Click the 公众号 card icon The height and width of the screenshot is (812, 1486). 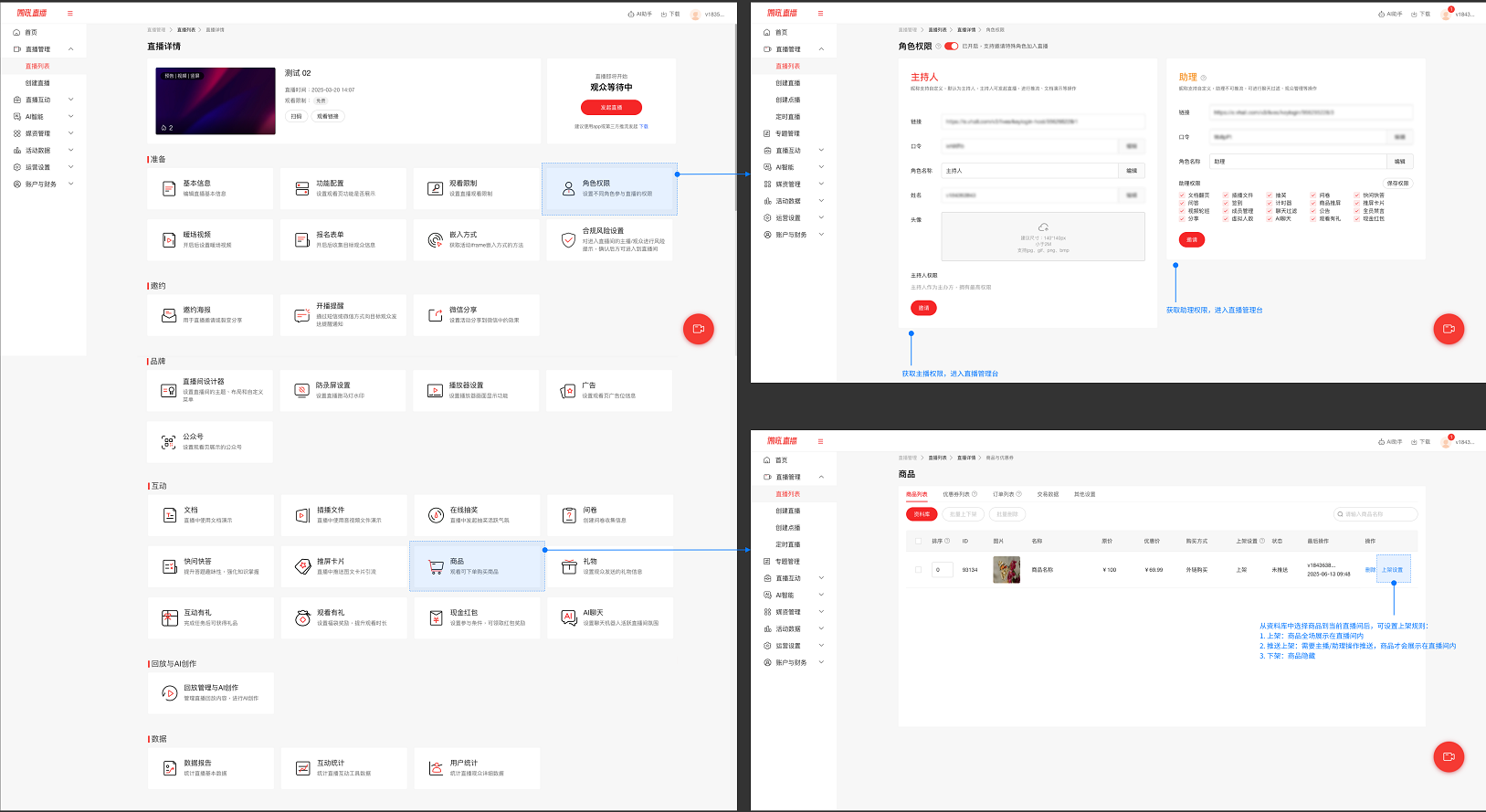[169, 442]
